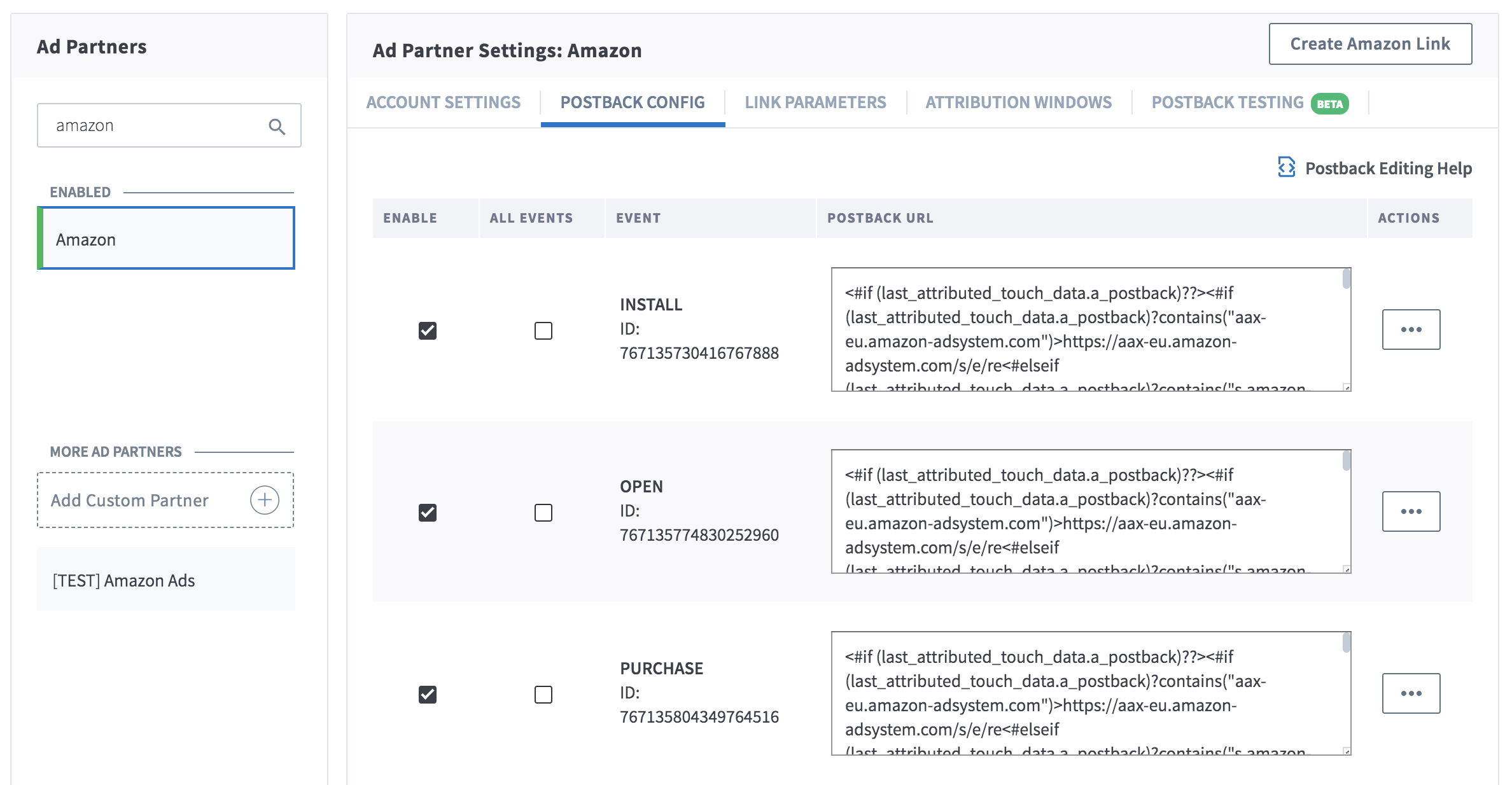Disable the INSTALL postback checkbox
This screenshot has height=785, width=1512.
(428, 331)
